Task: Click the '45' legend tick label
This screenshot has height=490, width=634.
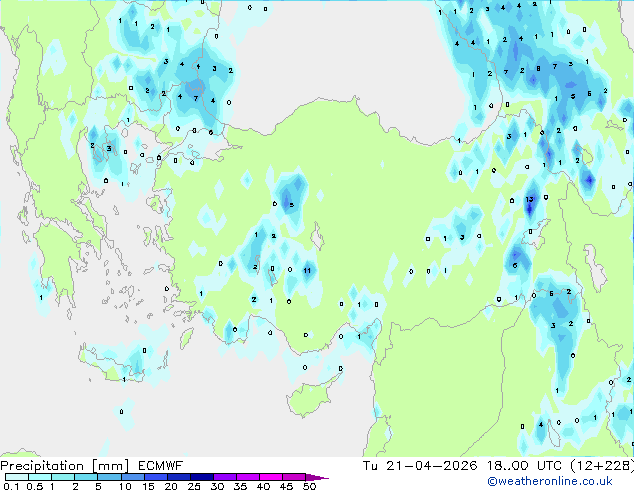Action: click(x=286, y=486)
